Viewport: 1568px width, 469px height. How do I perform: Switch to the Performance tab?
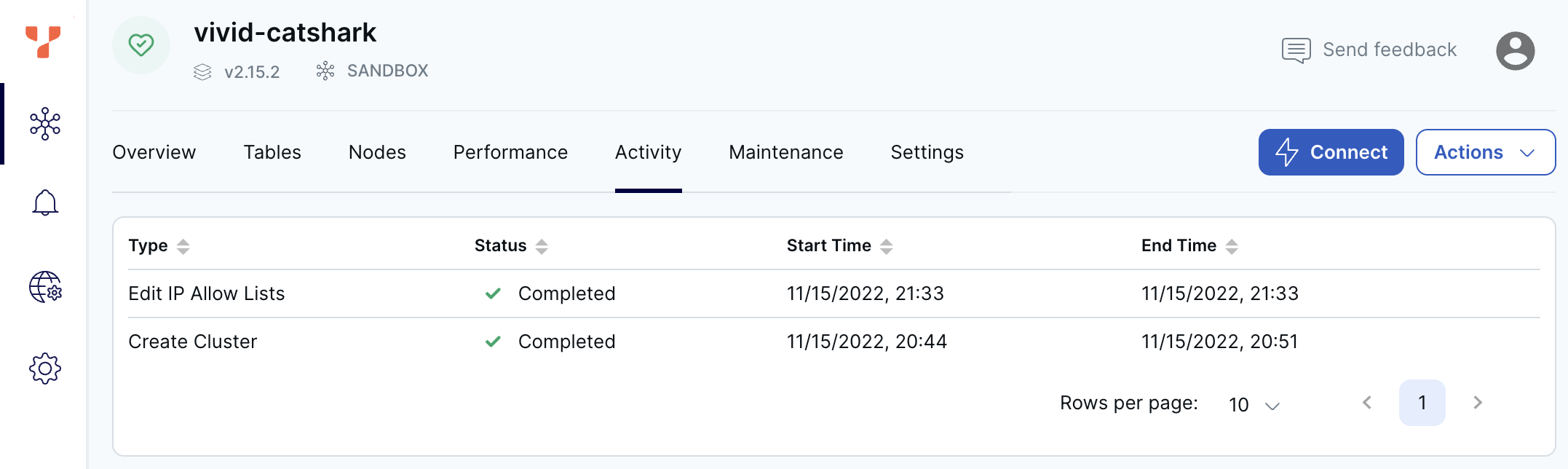[510, 152]
